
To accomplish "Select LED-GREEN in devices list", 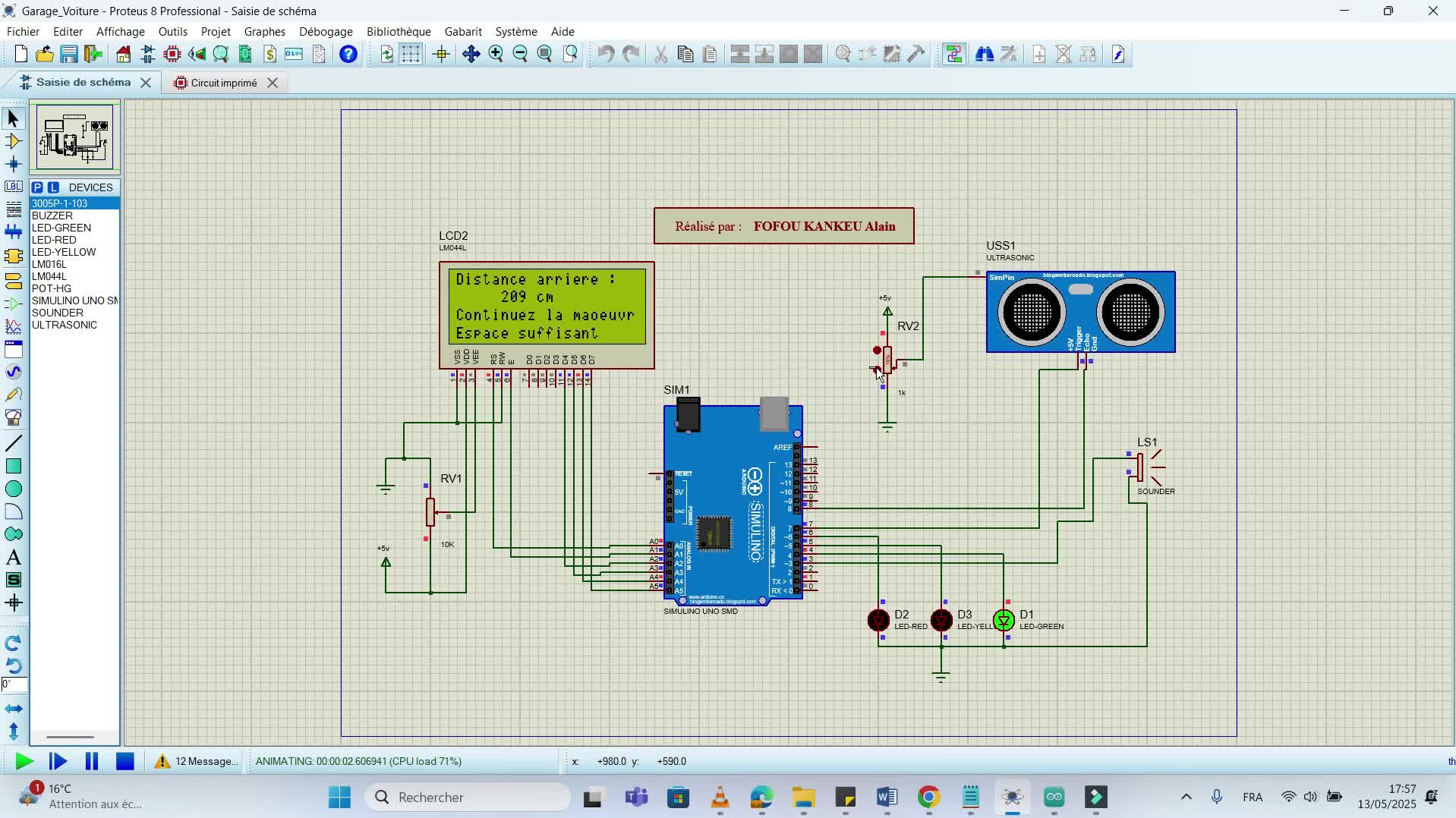I will (x=74, y=228).
